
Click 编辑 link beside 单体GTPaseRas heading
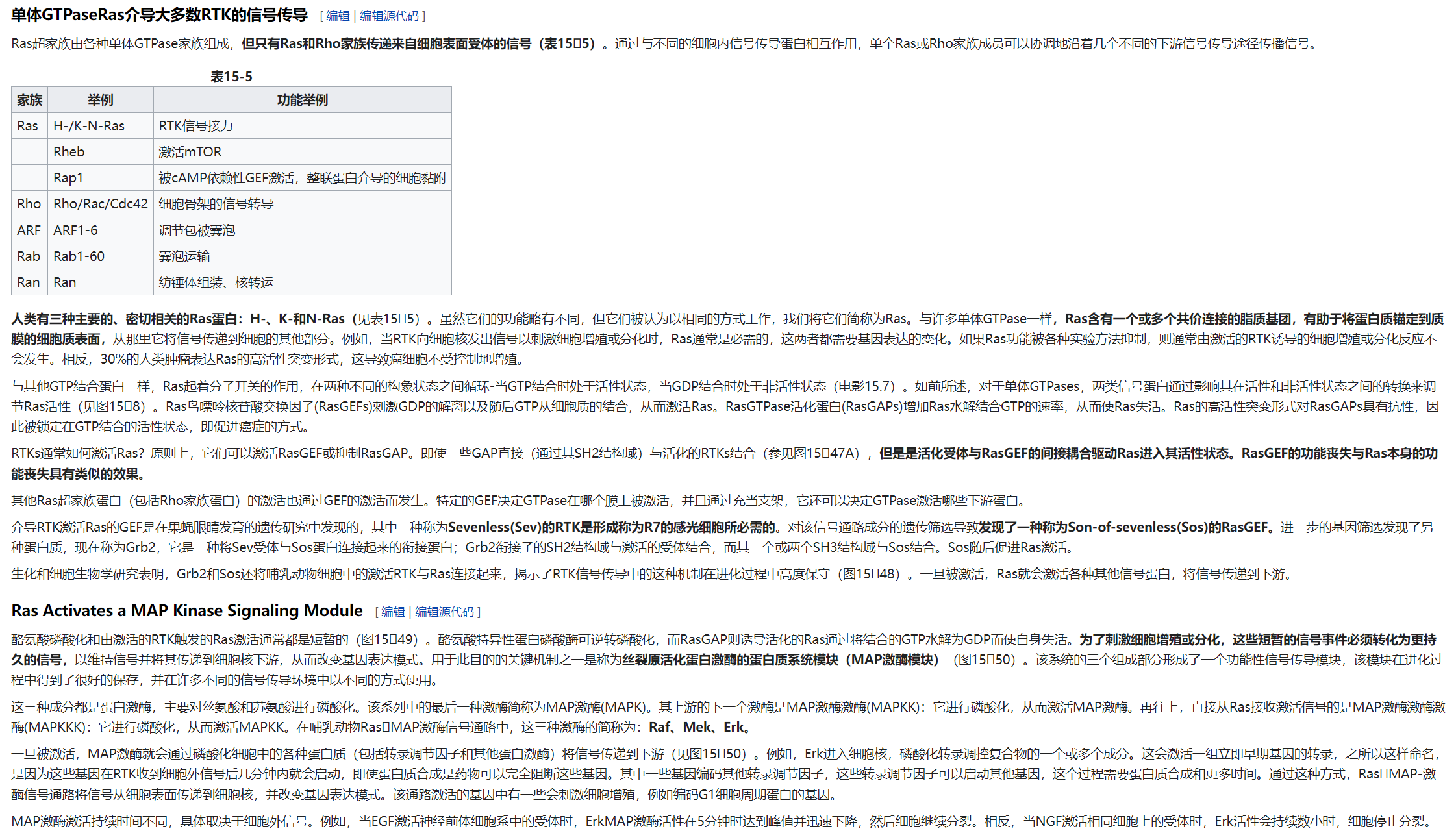tap(338, 16)
